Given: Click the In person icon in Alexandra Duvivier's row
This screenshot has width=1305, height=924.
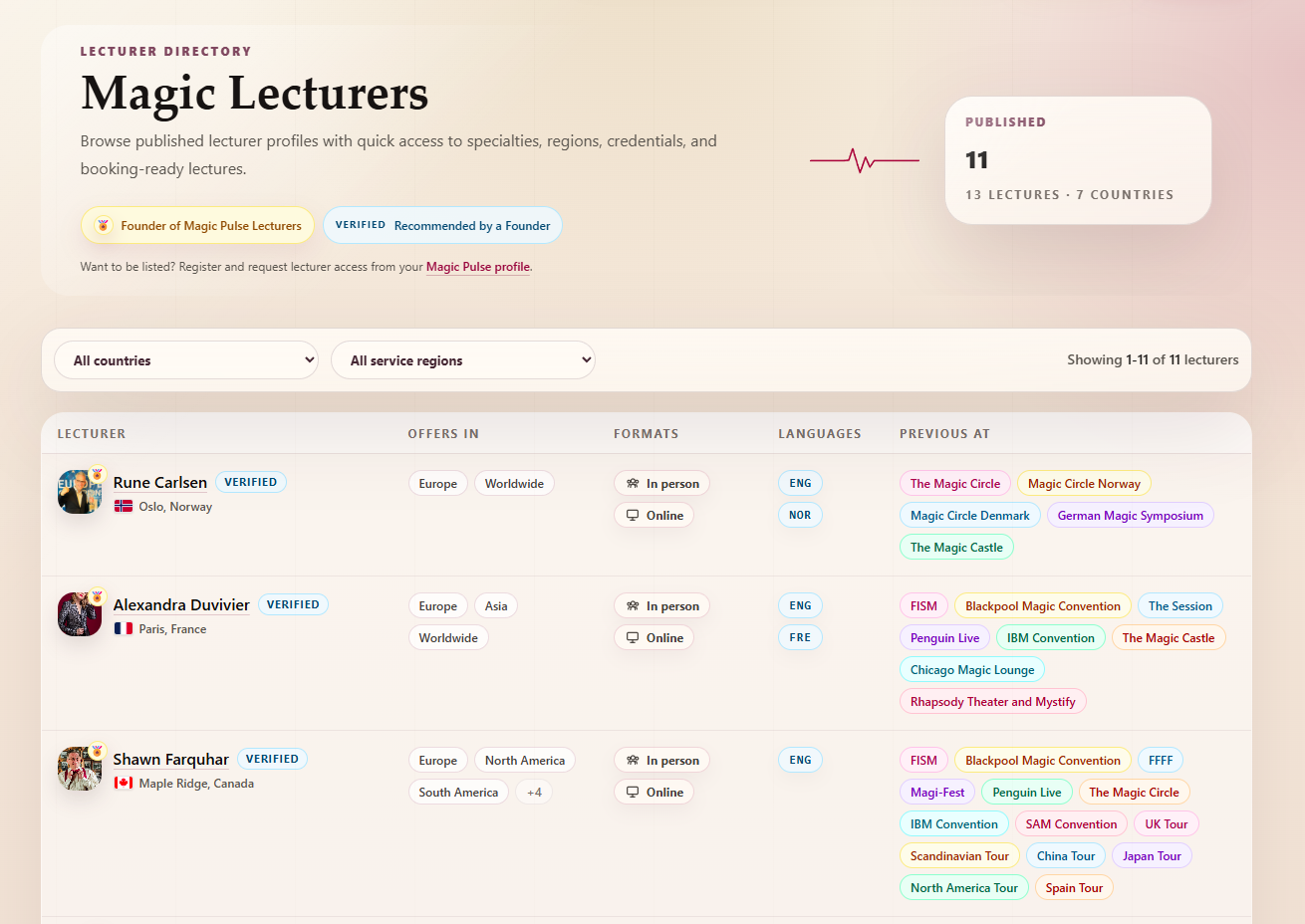Looking at the screenshot, I should 633,605.
